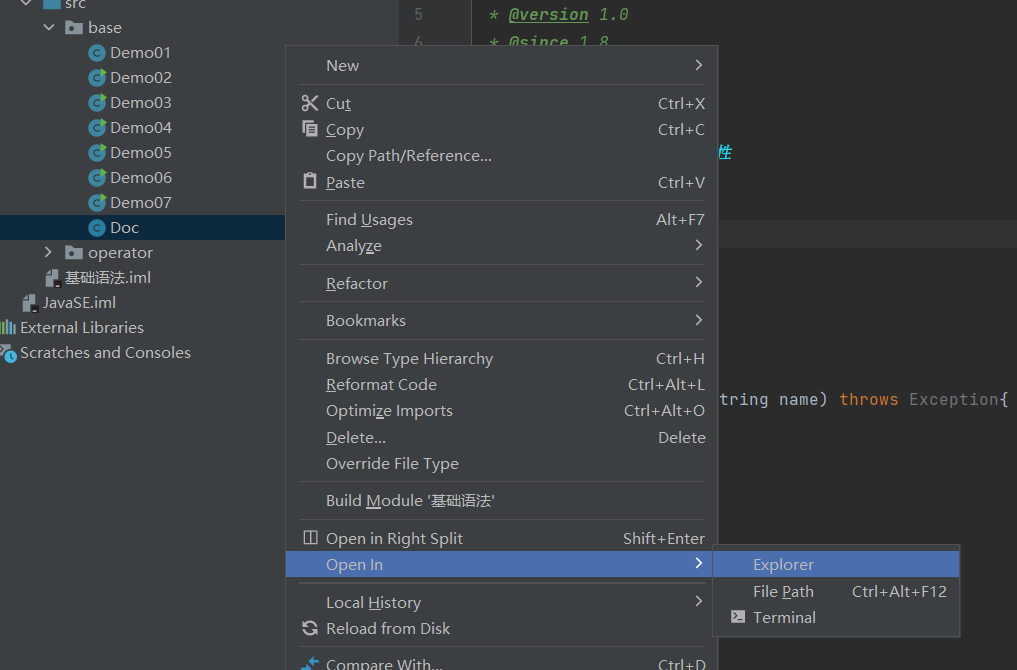This screenshot has height=670, width=1017.
Task: Click the Demo01 class icon
Action: [97, 53]
